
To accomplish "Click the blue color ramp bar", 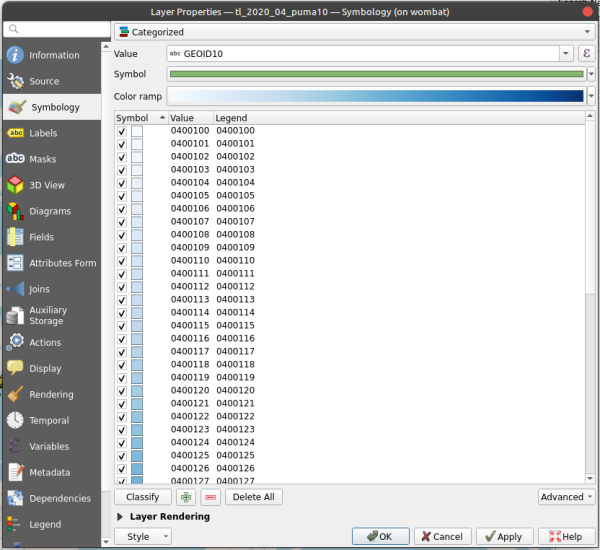I will [x=375, y=96].
